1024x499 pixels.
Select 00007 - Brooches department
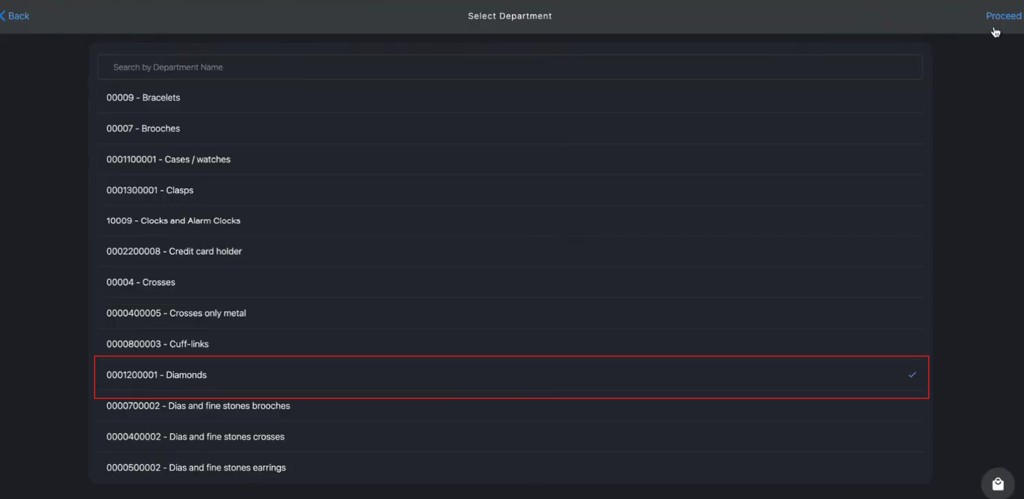[x=509, y=129]
